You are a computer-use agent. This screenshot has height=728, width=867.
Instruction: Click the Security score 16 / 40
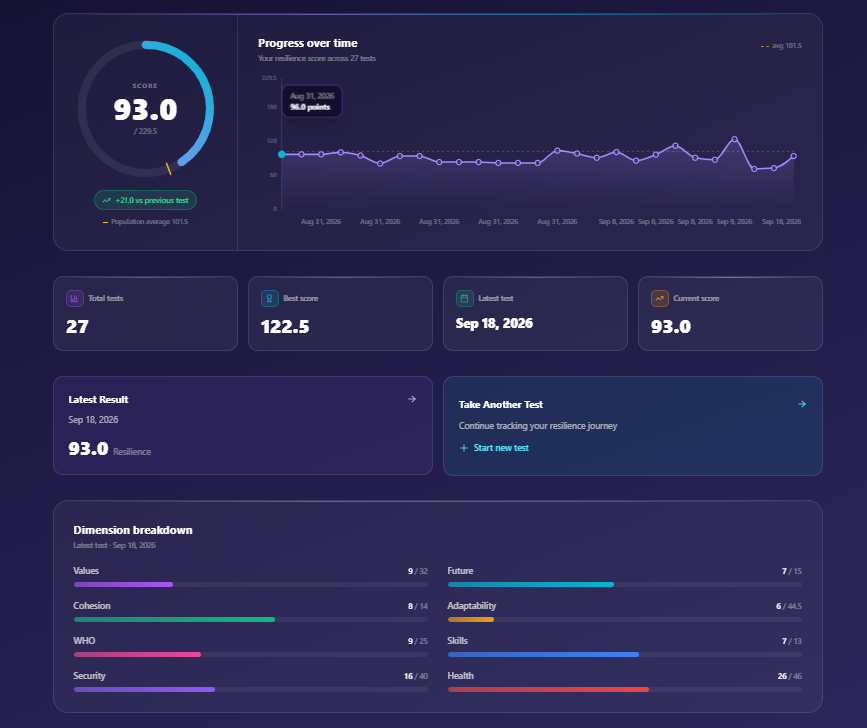pyautogui.click(x=416, y=676)
